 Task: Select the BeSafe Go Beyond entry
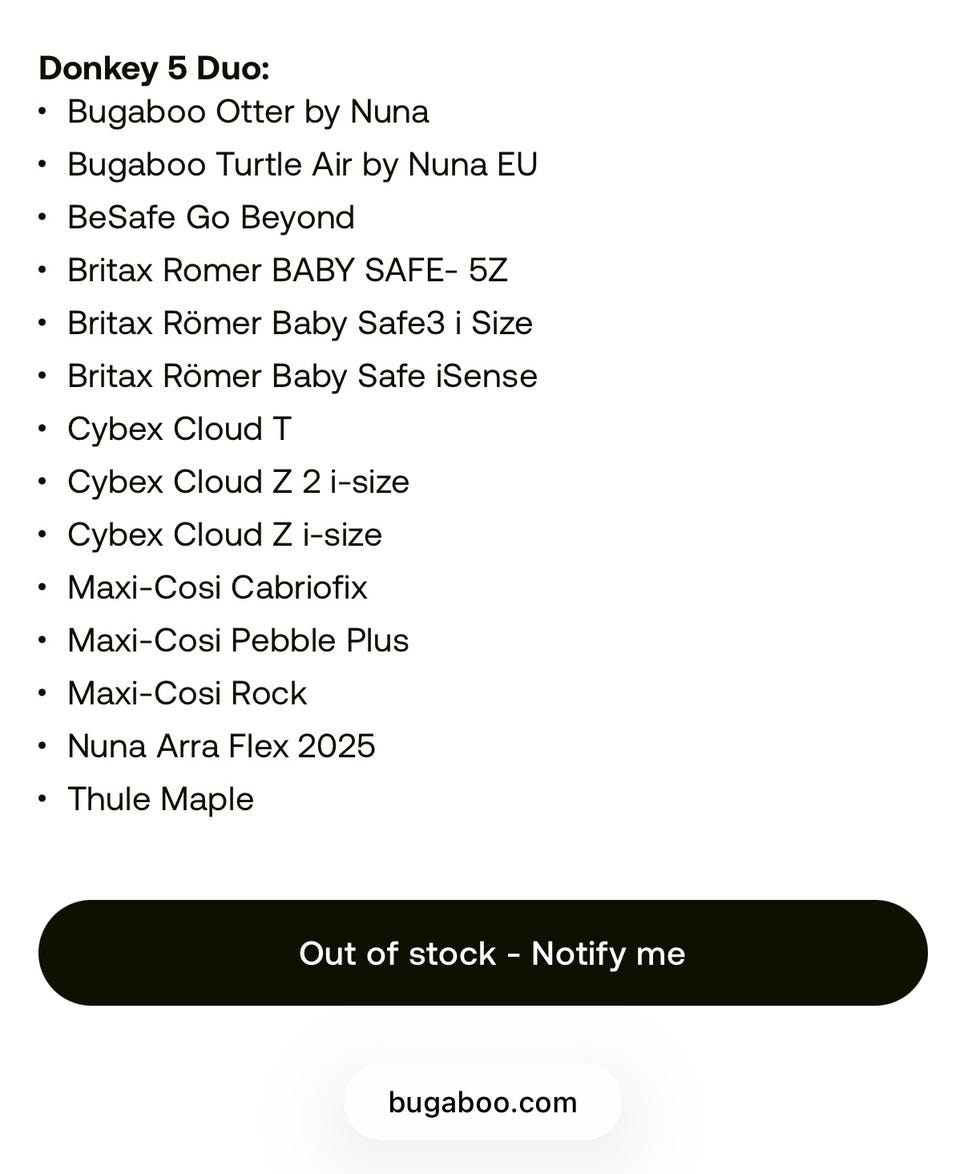(211, 218)
